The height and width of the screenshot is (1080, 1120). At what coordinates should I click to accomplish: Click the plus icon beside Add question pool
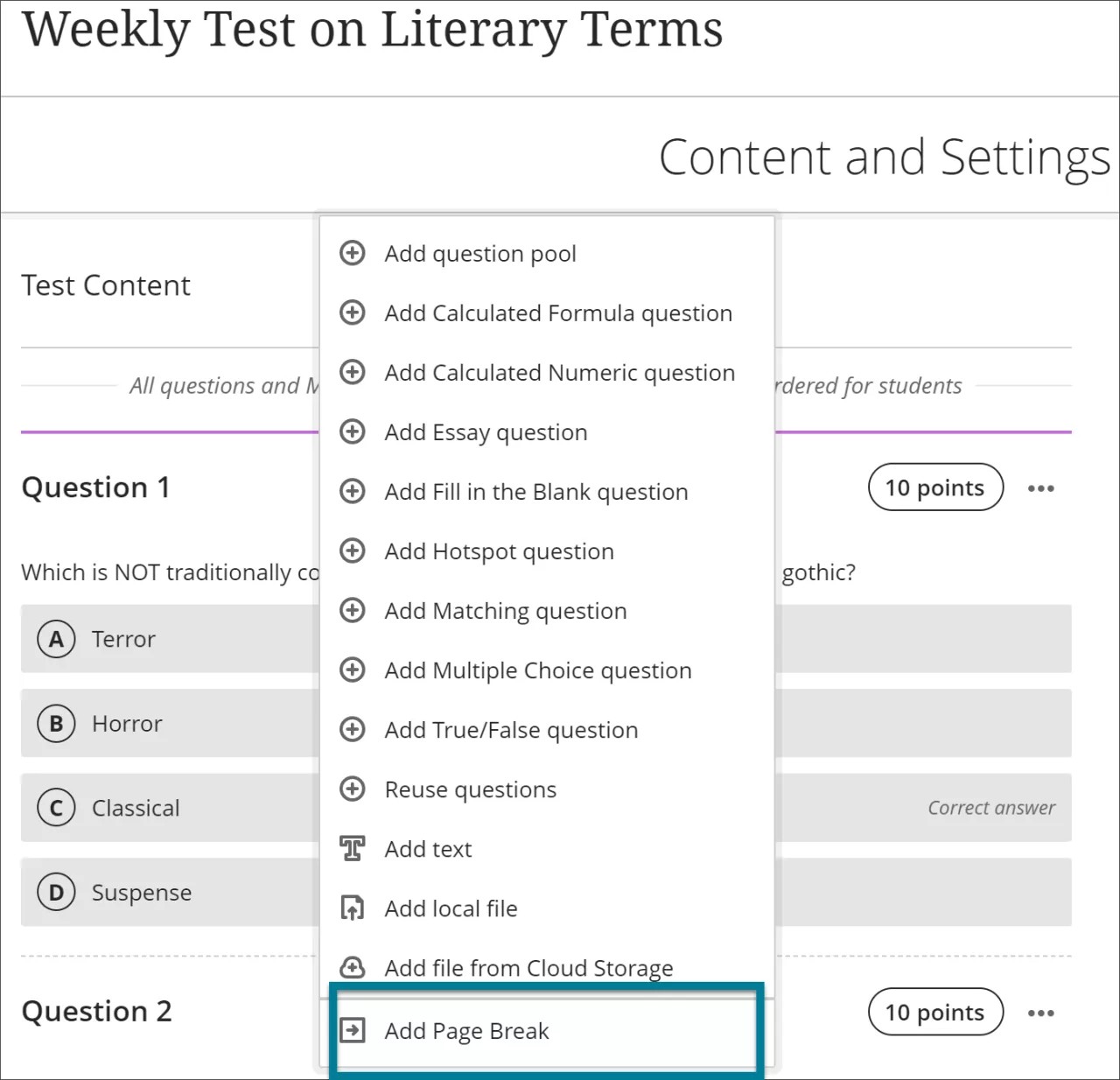tap(353, 253)
